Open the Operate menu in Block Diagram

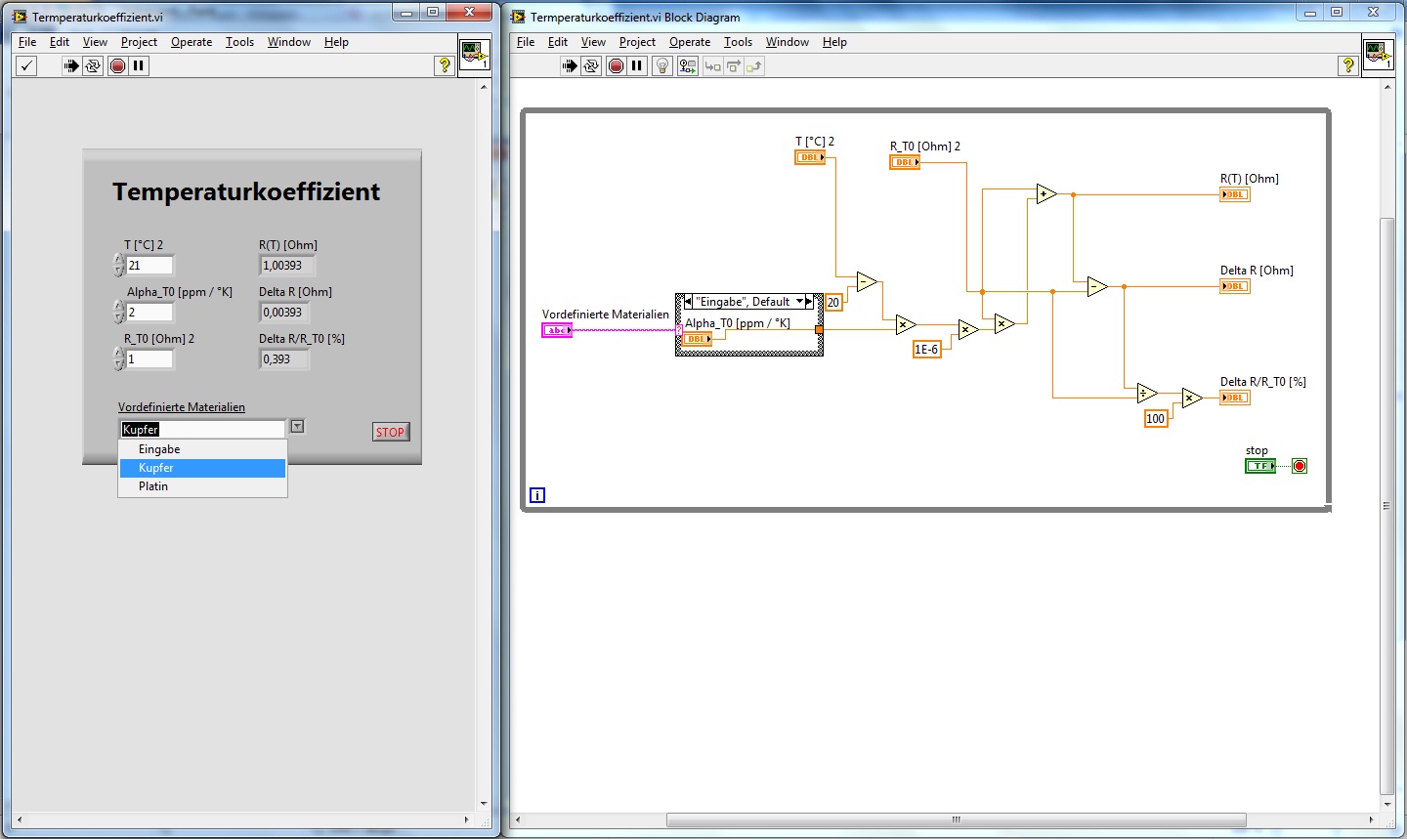(689, 42)
